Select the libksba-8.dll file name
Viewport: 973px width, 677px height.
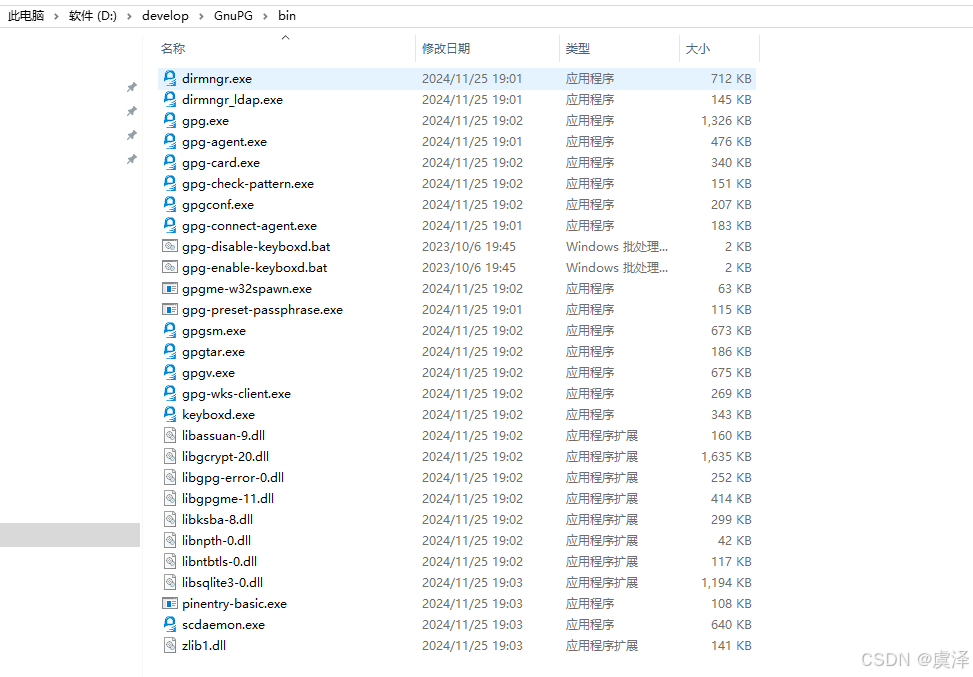(217, 519)
